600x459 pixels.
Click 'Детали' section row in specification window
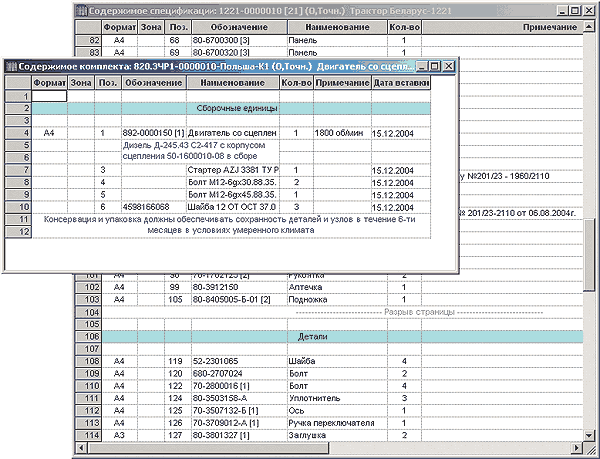point(342,337)
